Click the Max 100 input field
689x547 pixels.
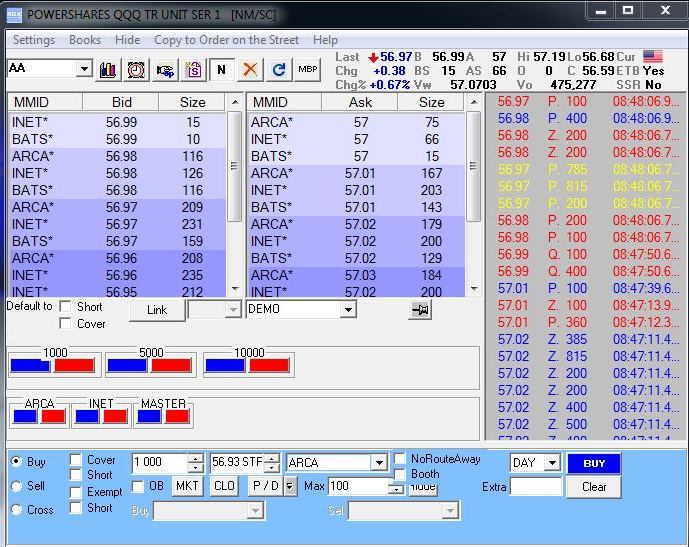(x=358, y=486)
